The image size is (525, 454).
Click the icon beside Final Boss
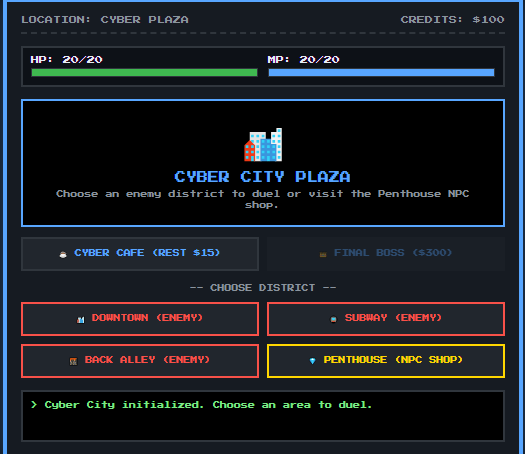(x=323, y=255)
